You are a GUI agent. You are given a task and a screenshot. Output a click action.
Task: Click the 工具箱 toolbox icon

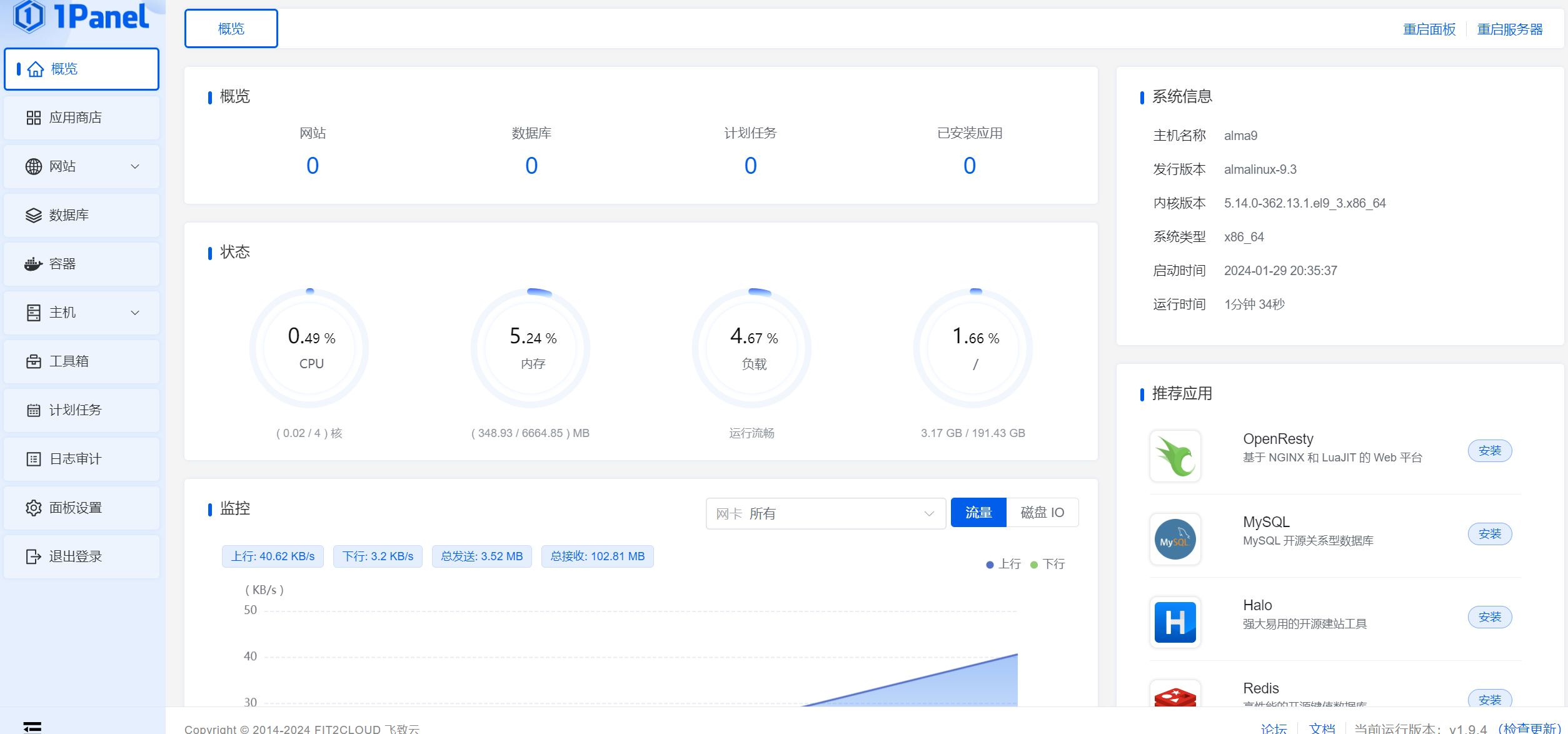34,361
